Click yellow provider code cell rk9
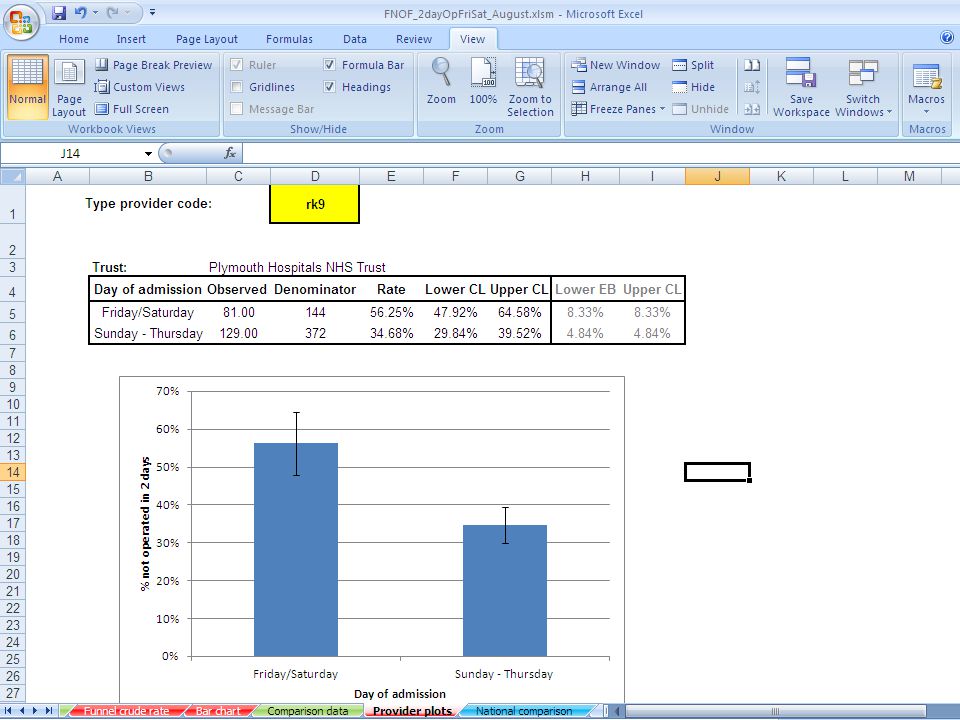Viewport: 960px width, 720px height. tap(315, 204)
